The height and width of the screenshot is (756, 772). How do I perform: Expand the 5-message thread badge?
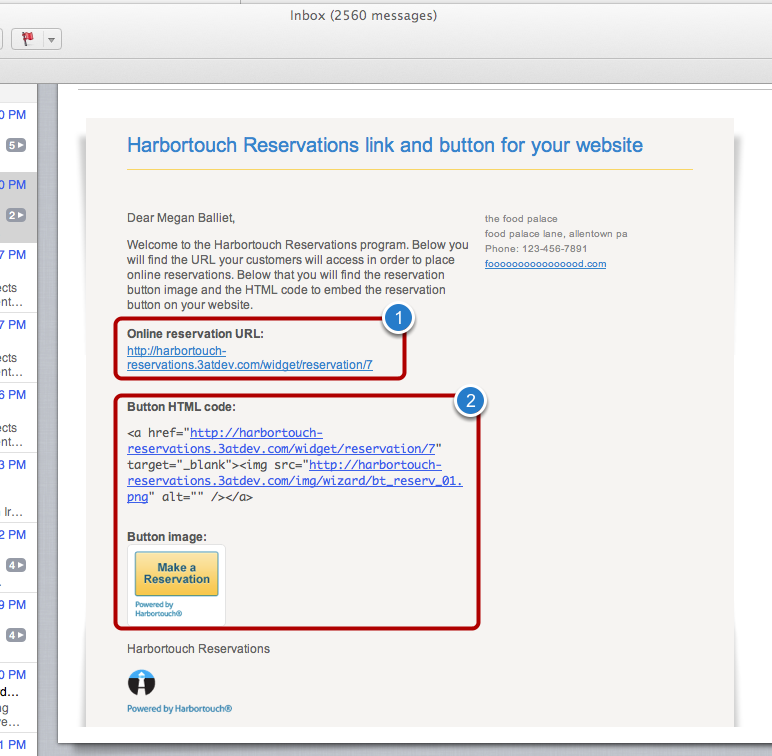click(16, 145)
